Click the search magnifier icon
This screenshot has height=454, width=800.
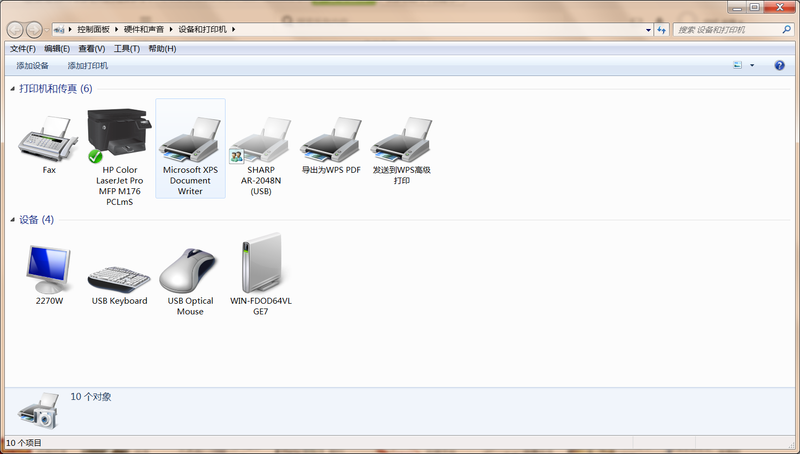point(786,30)
